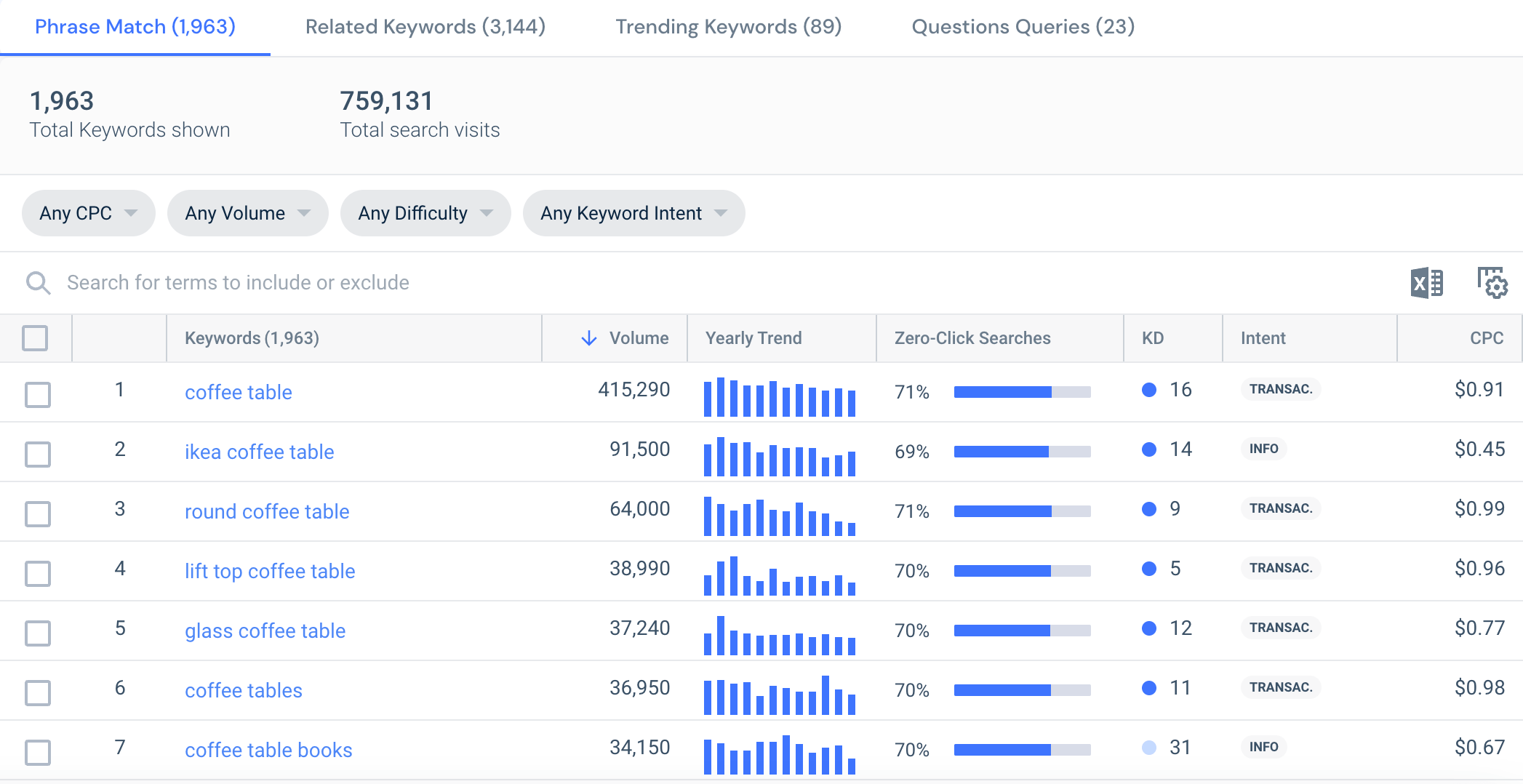Viewport: 1523px width, 784px height.
Task: Check the select-all checkbox in the header
Action: [34, 337]
